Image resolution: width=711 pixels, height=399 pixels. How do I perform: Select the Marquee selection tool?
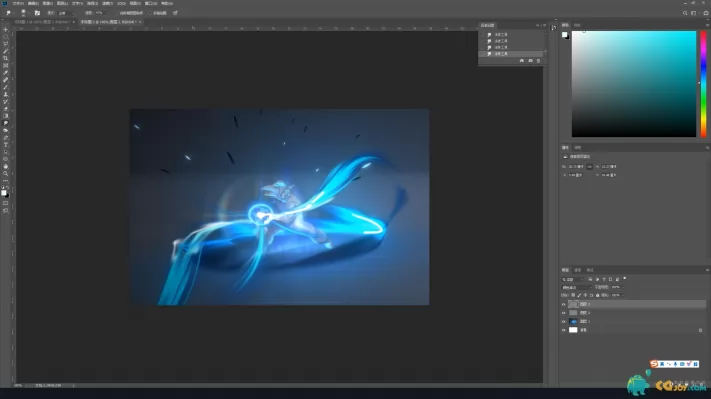tap(5, 37)
